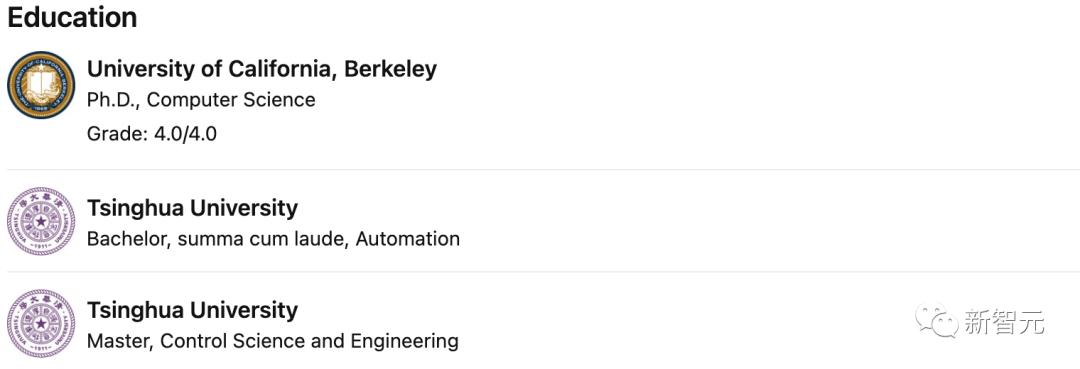Click the Education section heading
This screenshot has height=369, width=1080.
72,17
